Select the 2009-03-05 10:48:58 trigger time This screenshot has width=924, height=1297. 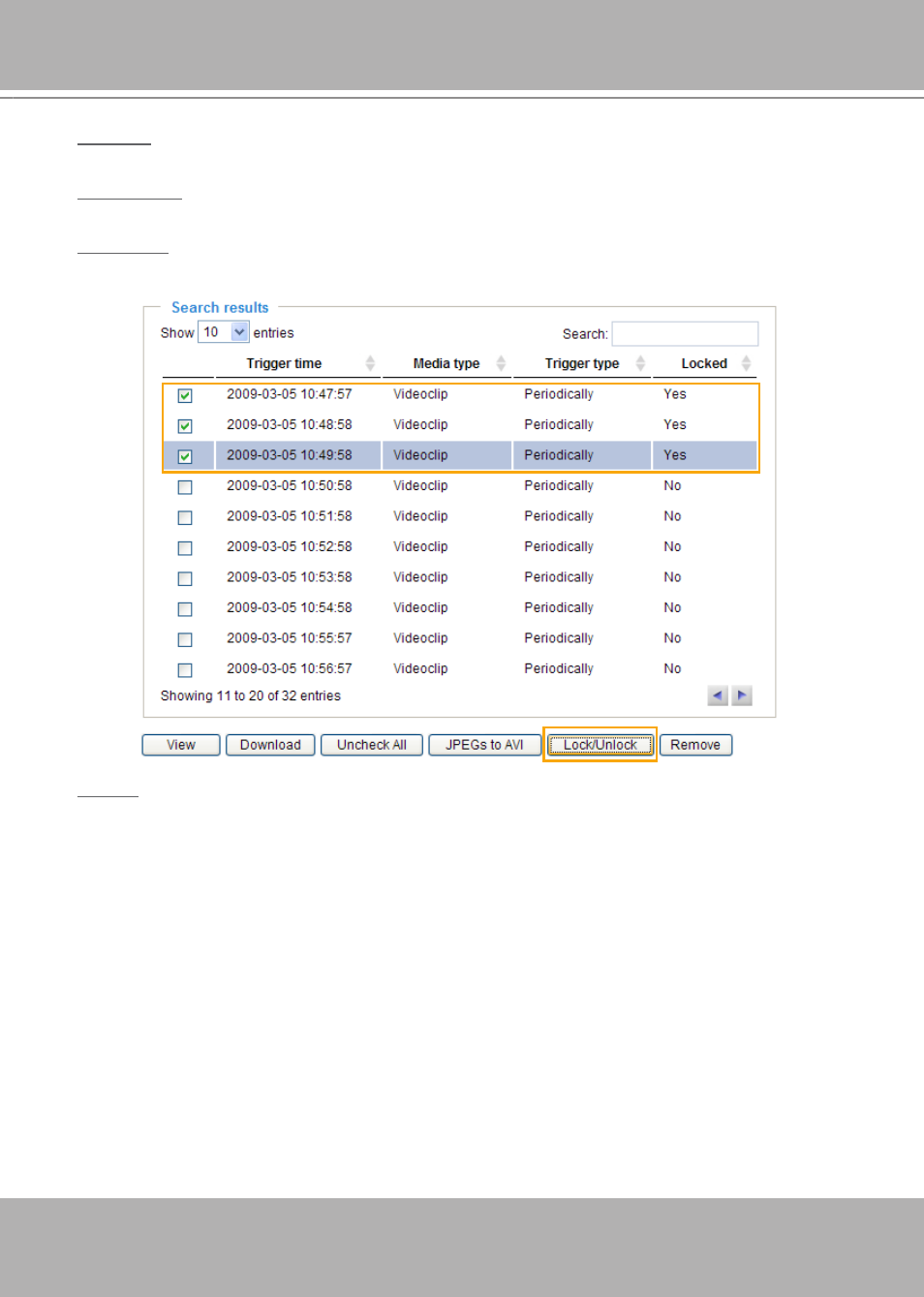pyautogui.click(x=290, y=425)
